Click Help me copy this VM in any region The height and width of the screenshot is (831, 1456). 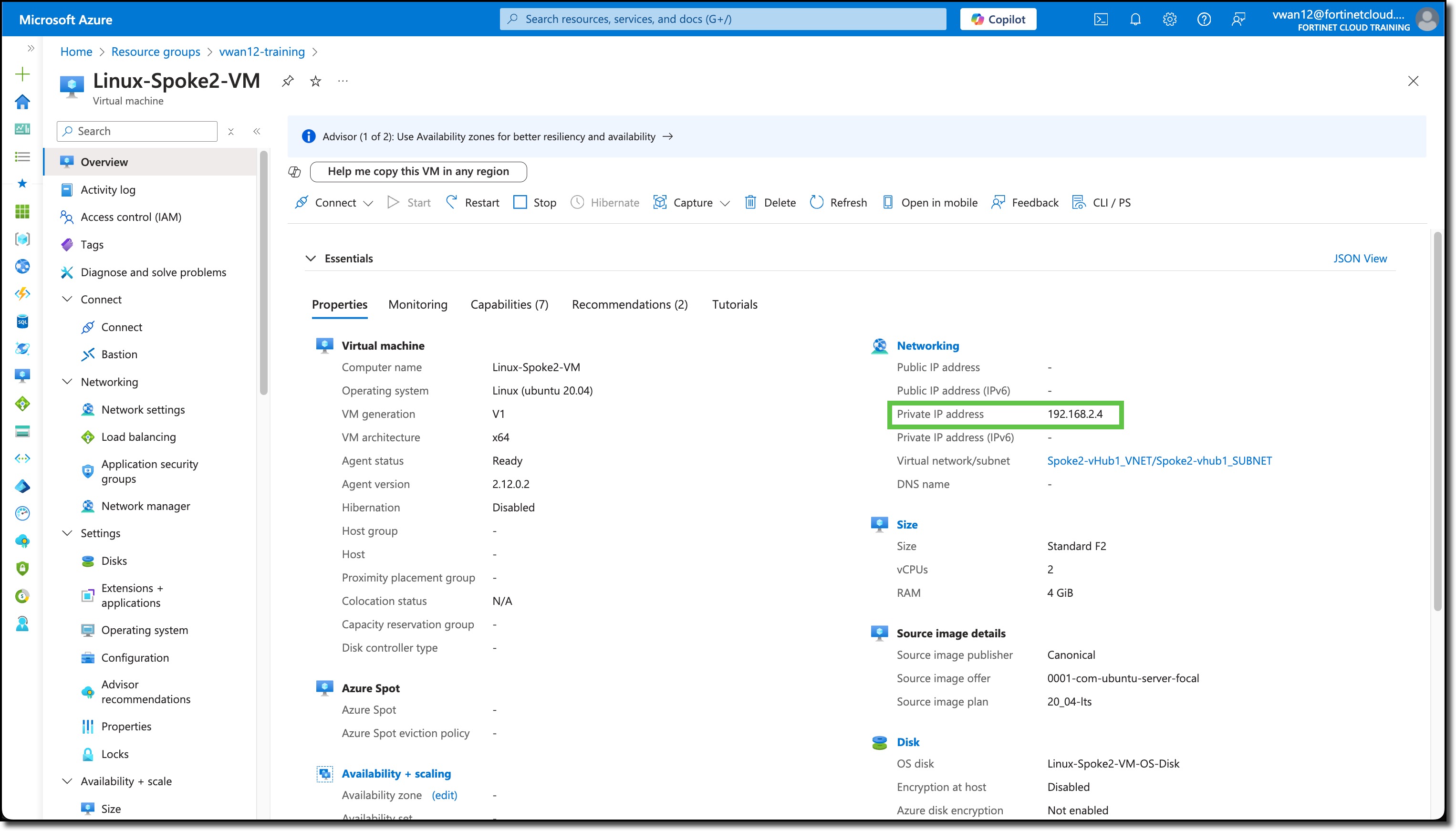point(418,172)
